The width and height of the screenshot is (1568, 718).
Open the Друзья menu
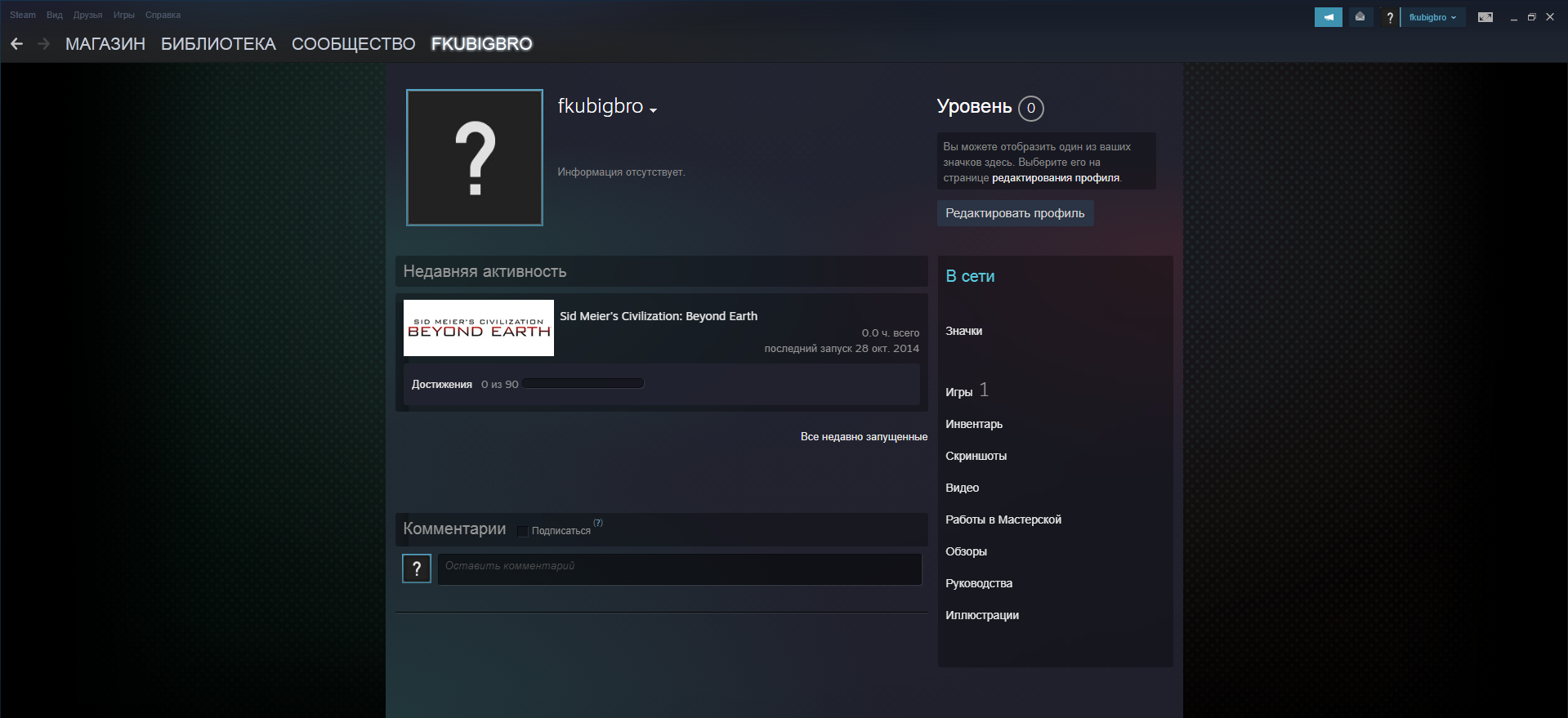[87, 15]
